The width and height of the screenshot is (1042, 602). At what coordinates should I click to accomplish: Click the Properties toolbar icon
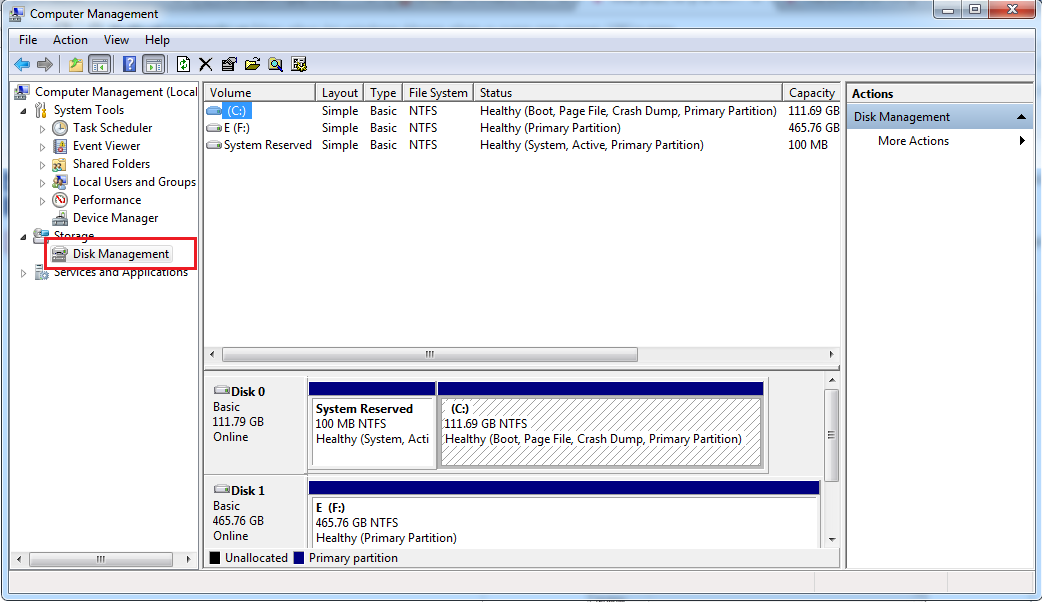point(229,65)
